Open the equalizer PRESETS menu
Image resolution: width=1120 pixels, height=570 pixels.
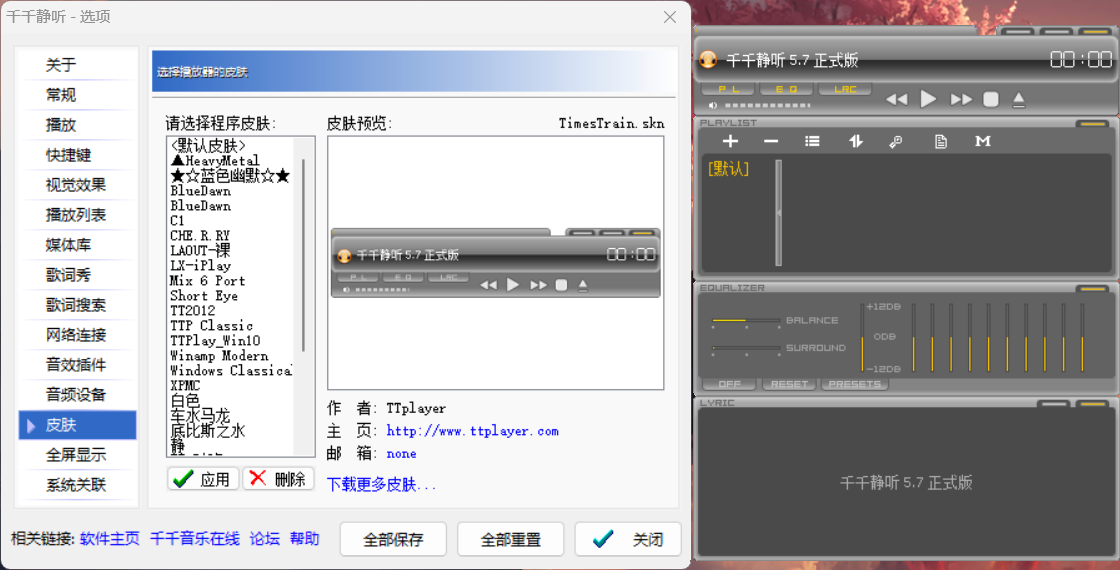[854, 384]
